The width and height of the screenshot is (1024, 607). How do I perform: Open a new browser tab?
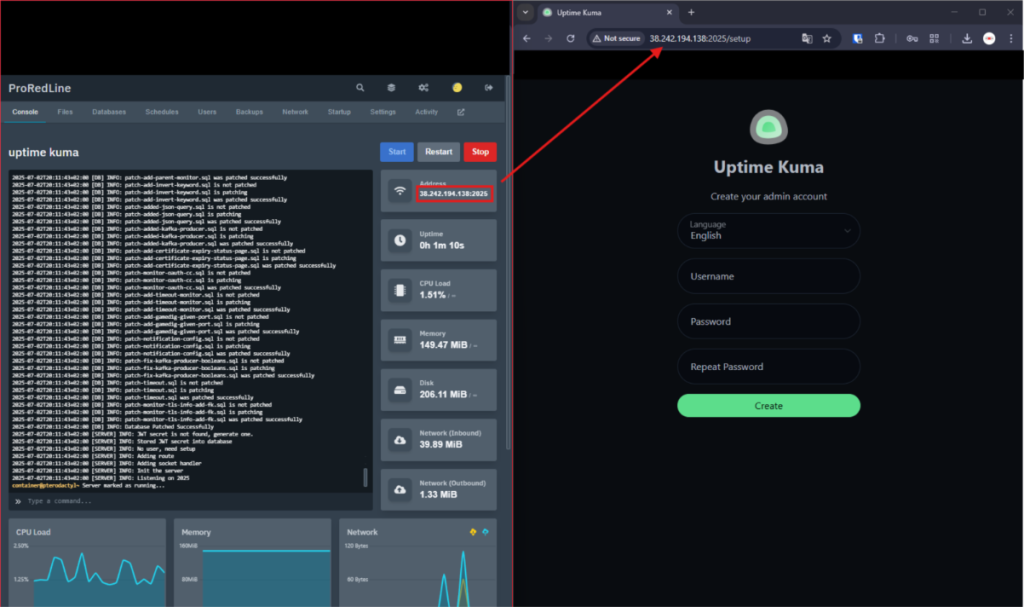691,12
